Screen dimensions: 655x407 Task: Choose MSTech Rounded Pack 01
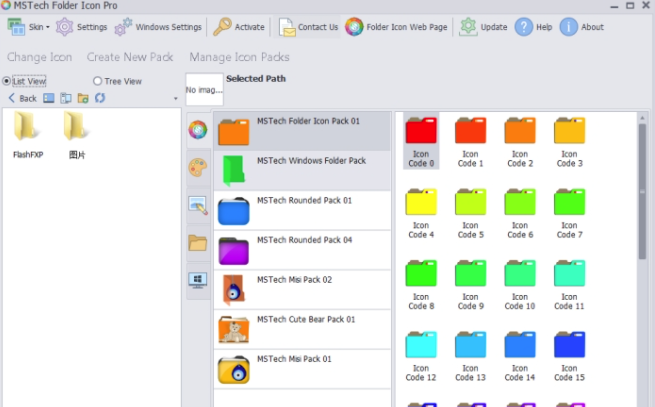pyautogui.click(x=302, y=210)
